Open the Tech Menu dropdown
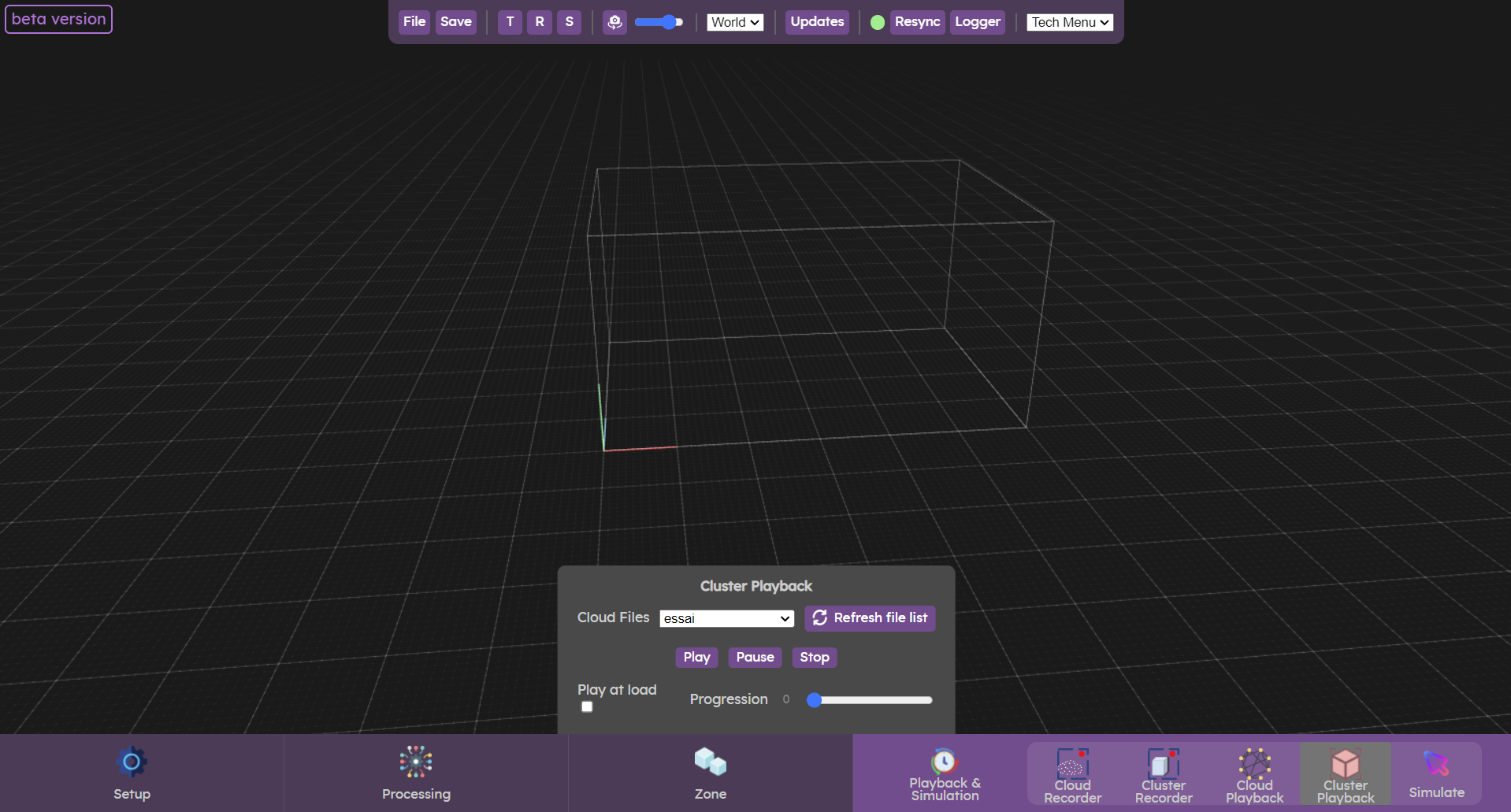 (1068, 21)
